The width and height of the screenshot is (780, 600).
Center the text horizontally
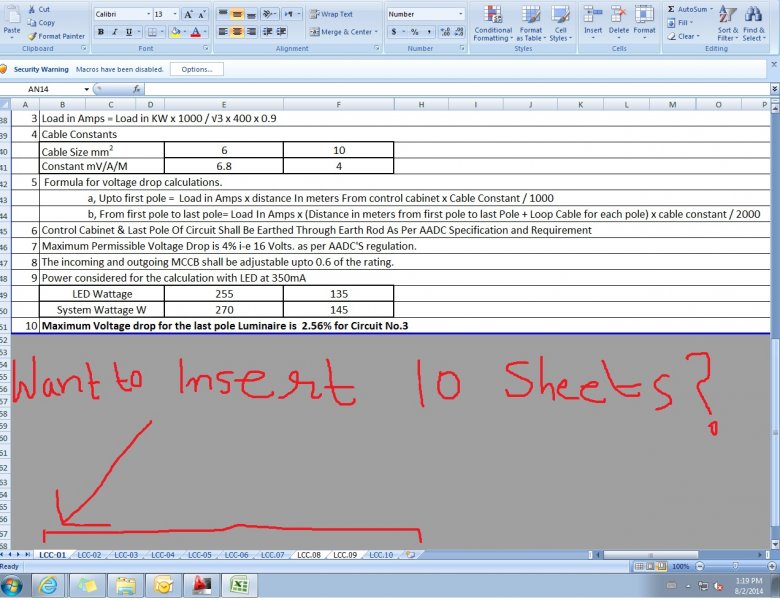[237, 32]
